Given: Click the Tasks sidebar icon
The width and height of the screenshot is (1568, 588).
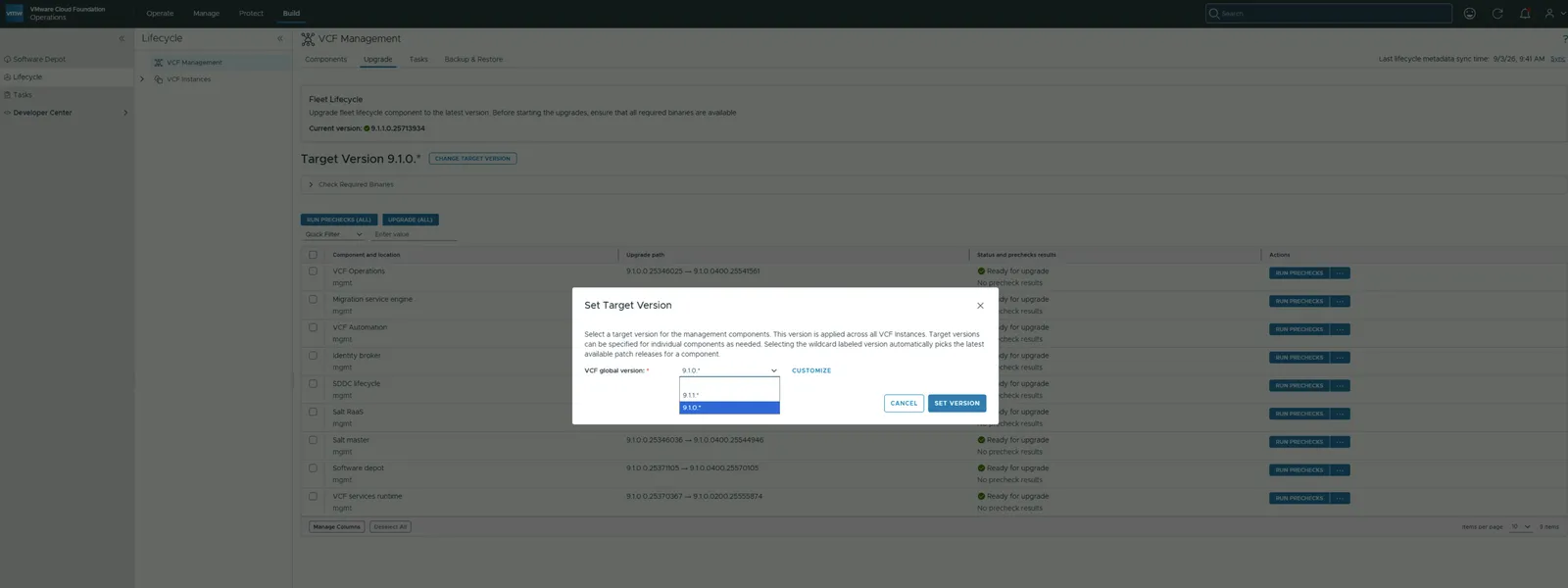Looking at the screenshot, I should (x=8, y=95).
